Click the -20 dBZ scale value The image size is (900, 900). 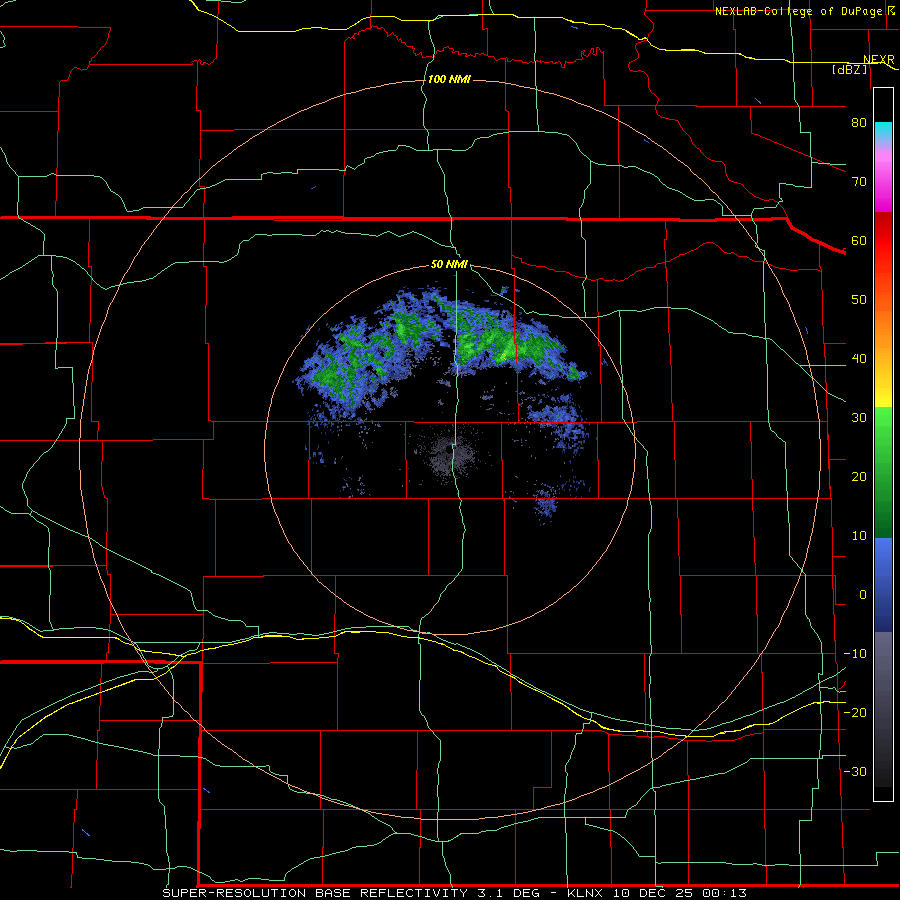tap(855, 712)
